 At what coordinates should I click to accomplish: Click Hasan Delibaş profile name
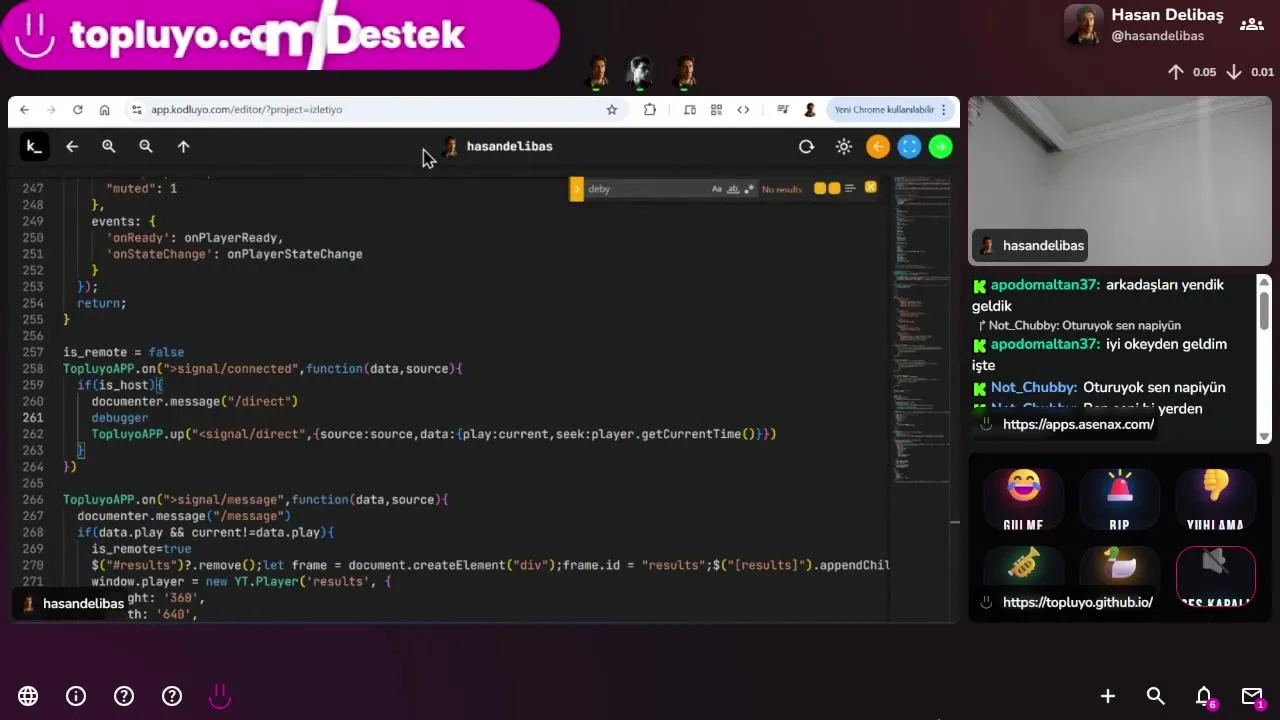(1167, 15)
